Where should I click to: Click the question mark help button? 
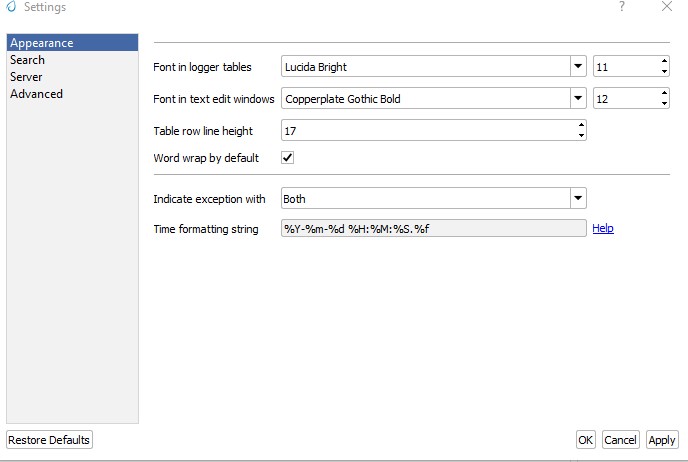[x=621, y=7]
